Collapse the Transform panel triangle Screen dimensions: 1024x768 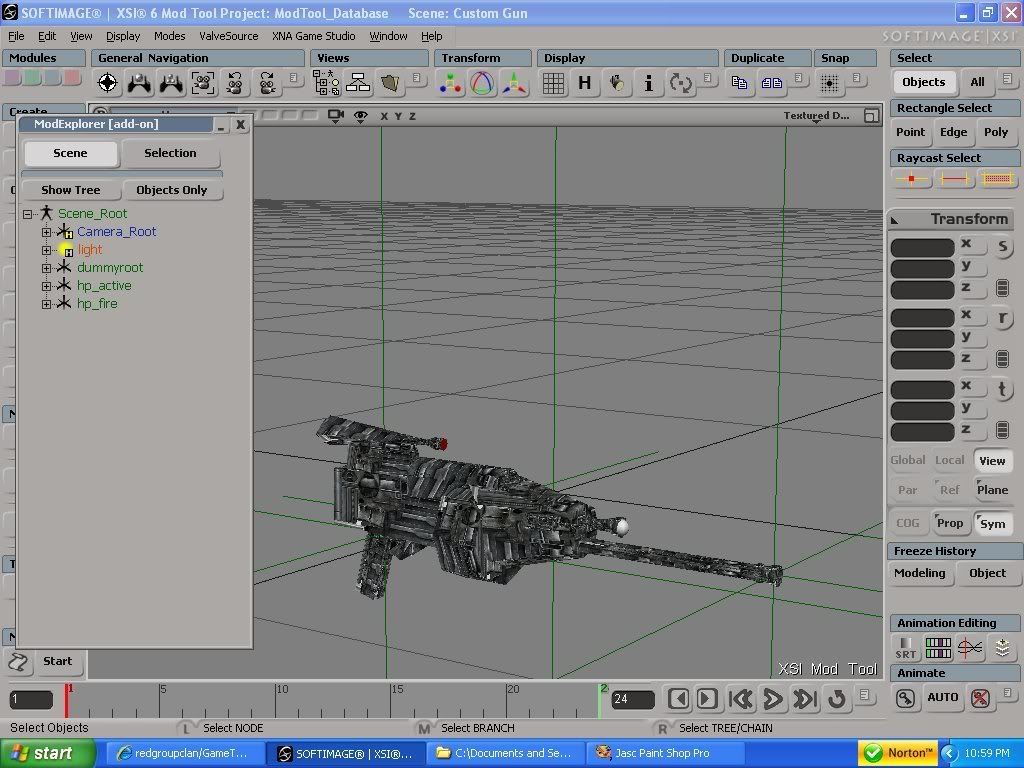tap(895, 221)
